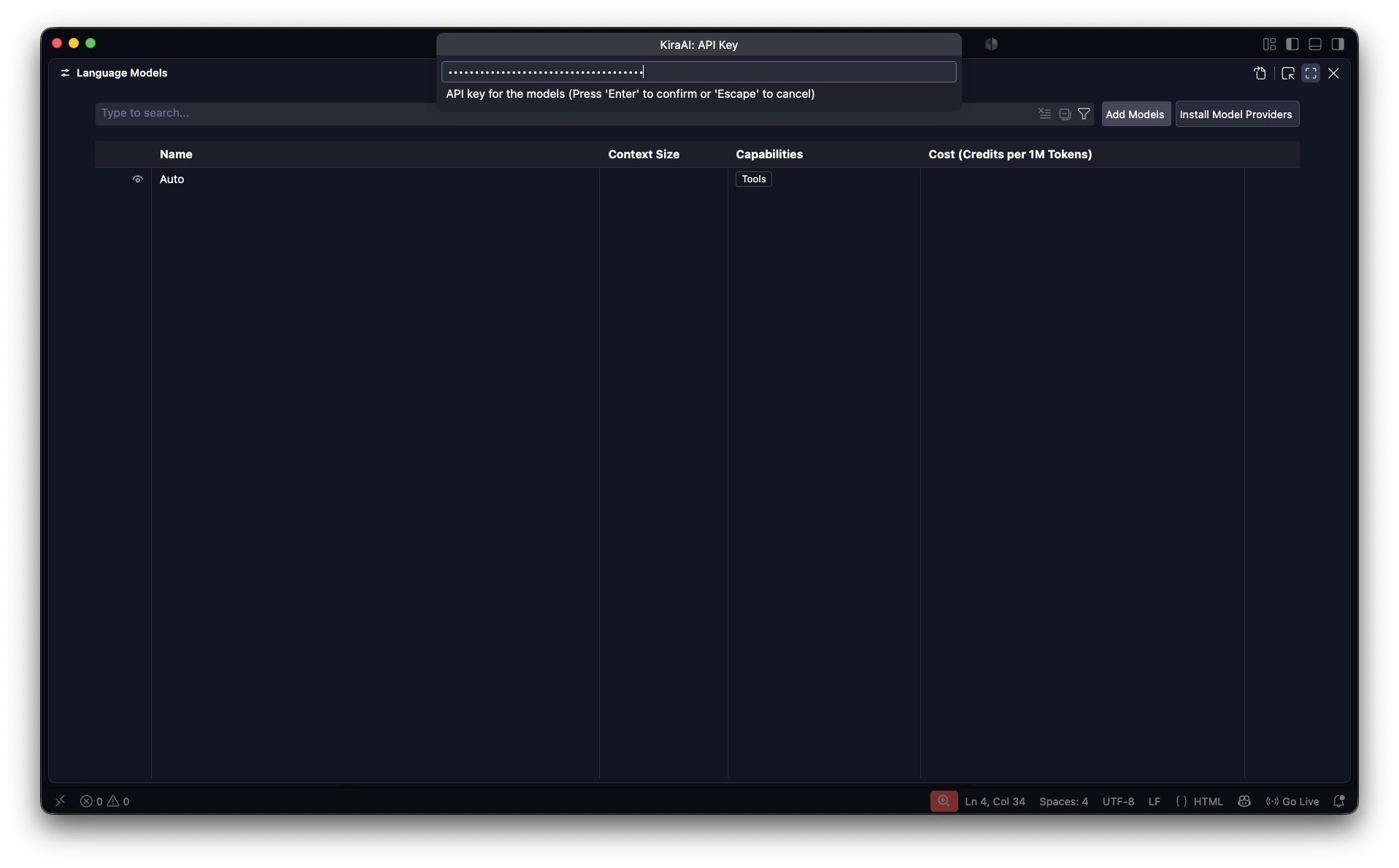Toggle maximized view of the Language Models editor
1399x868 pixels.
[1311, 73]
